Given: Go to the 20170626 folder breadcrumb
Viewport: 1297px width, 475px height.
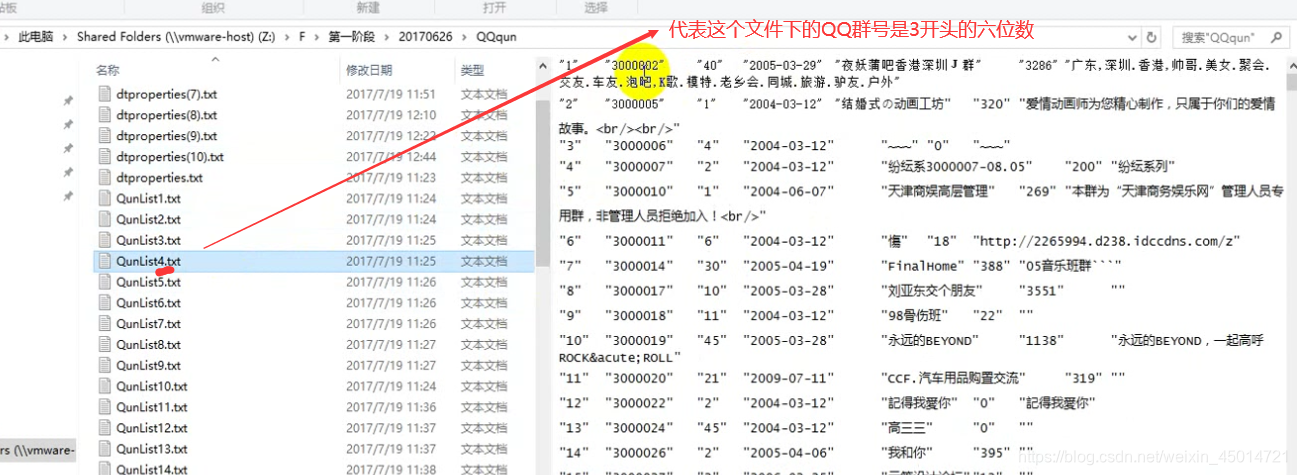Looking at the screenshot, I should coord(425,37).
